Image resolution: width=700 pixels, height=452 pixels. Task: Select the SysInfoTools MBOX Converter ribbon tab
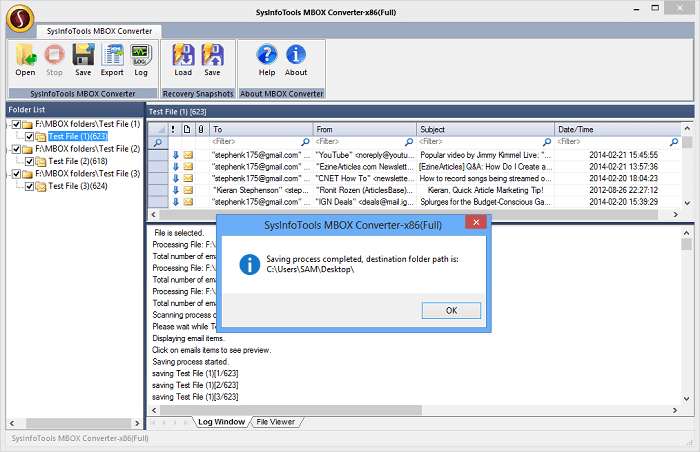(x=99, y=31)
